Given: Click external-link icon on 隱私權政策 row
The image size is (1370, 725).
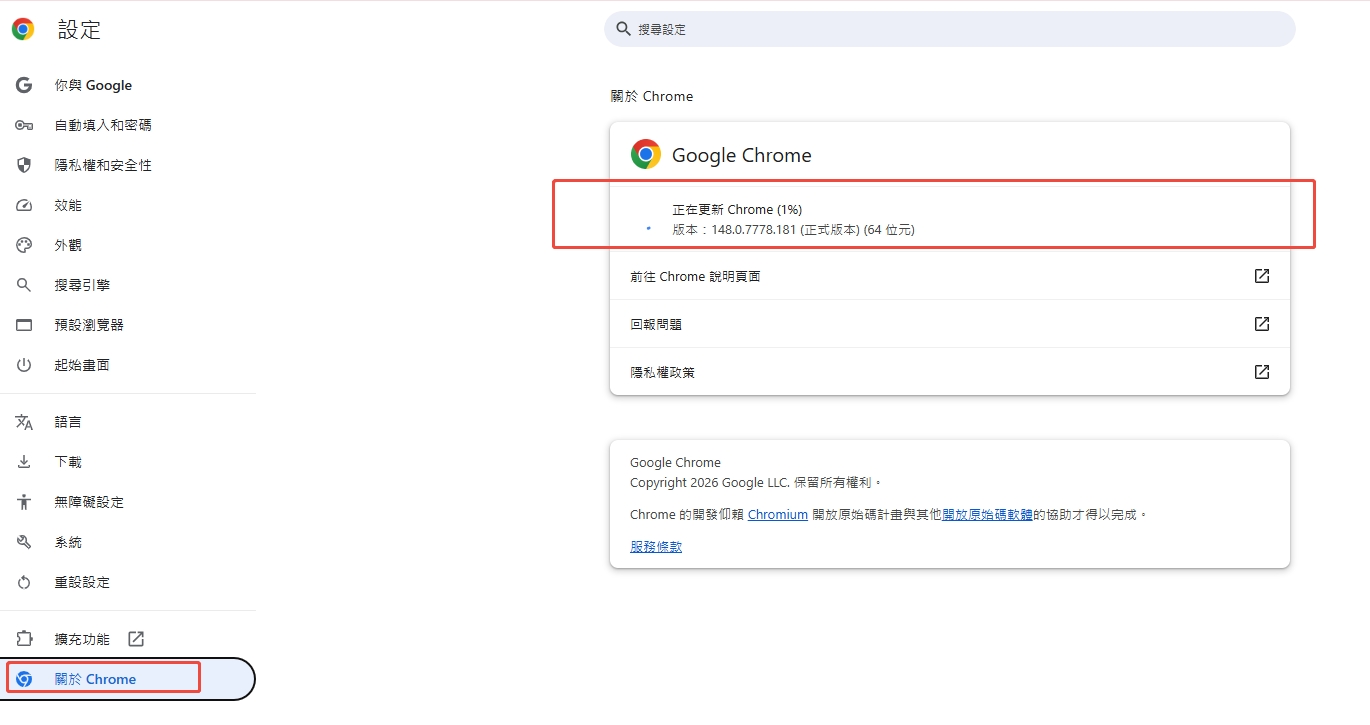Looking at the screenshot, I should [x=1262, y=372].
